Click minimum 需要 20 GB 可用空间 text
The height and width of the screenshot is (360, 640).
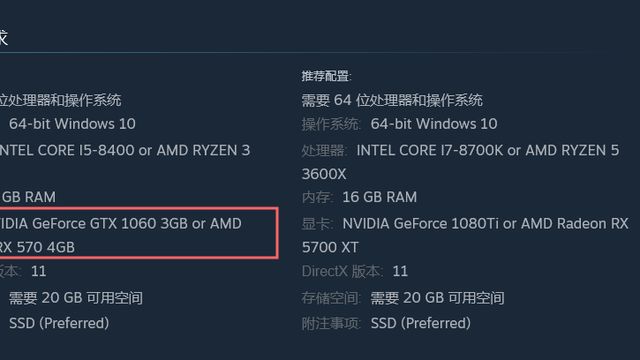point(76,298)
